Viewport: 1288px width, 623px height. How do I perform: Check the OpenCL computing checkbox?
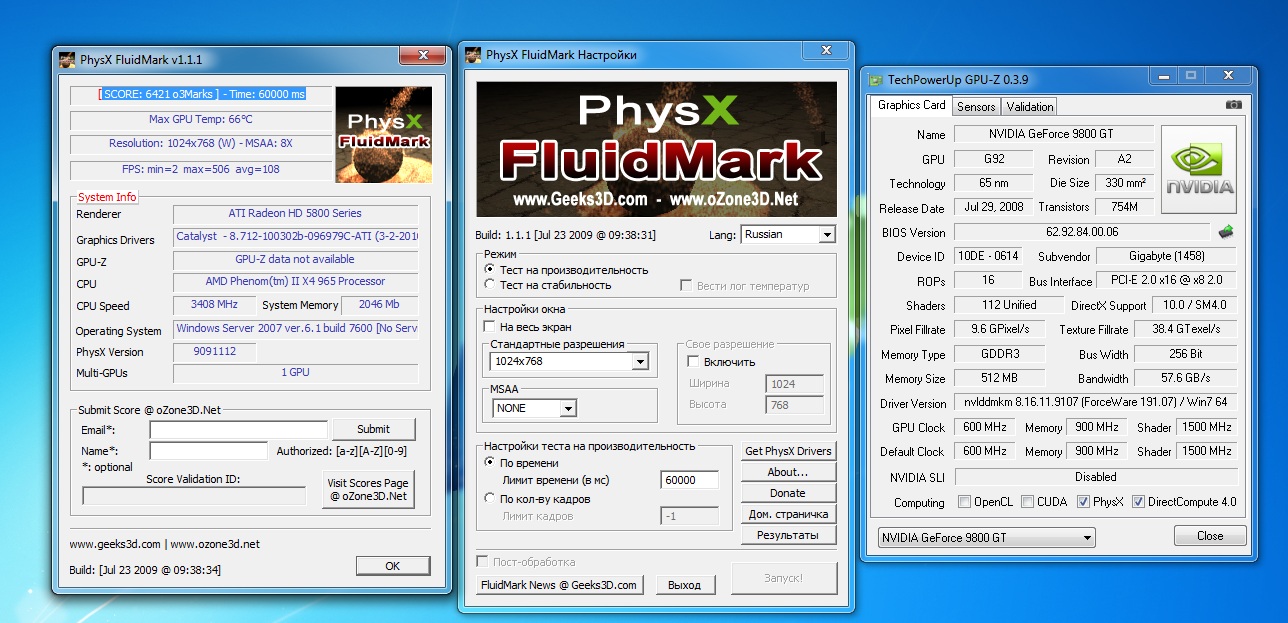click(964, 502)
